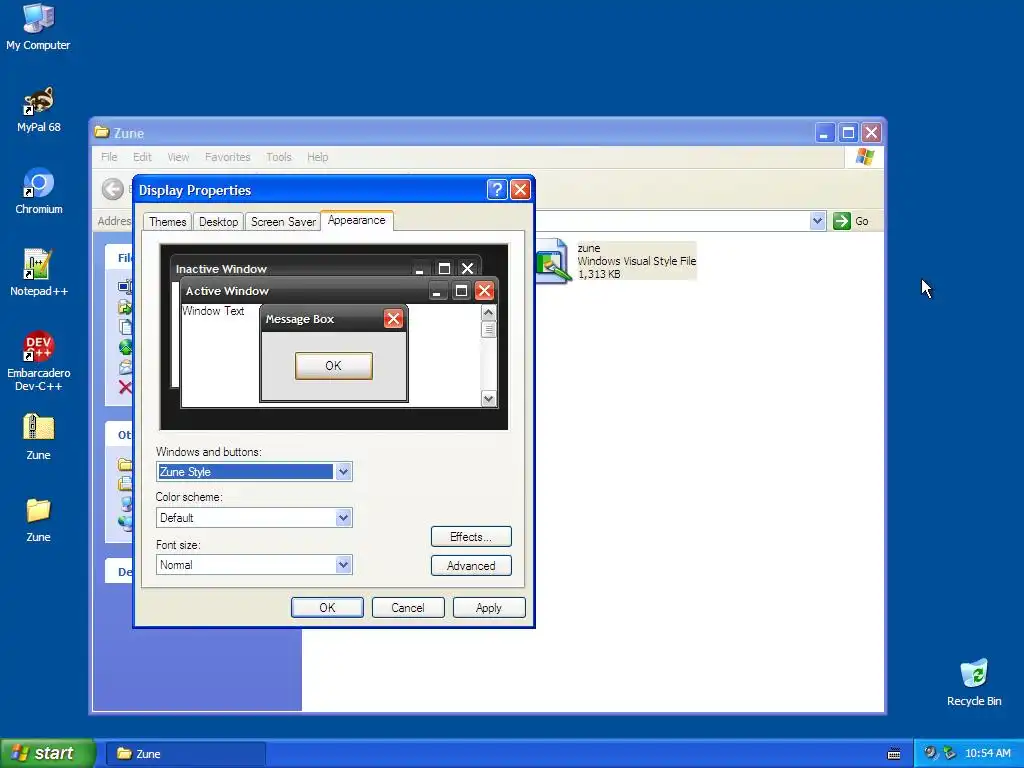This screenshot has height=768, width=1024.
Task: Select the Zune zip archive icon
Action: click(x=39, y=436)
